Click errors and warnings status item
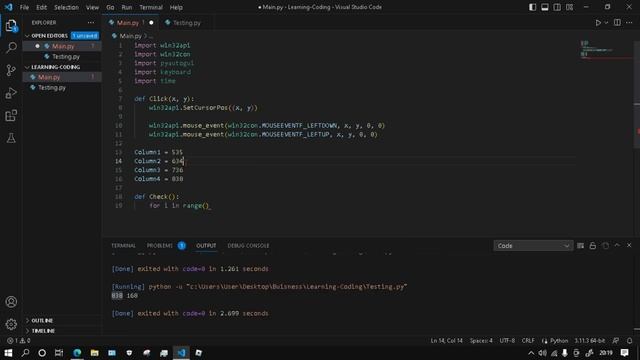This screenshot has height=360, width=640. [x=18, y=341]
